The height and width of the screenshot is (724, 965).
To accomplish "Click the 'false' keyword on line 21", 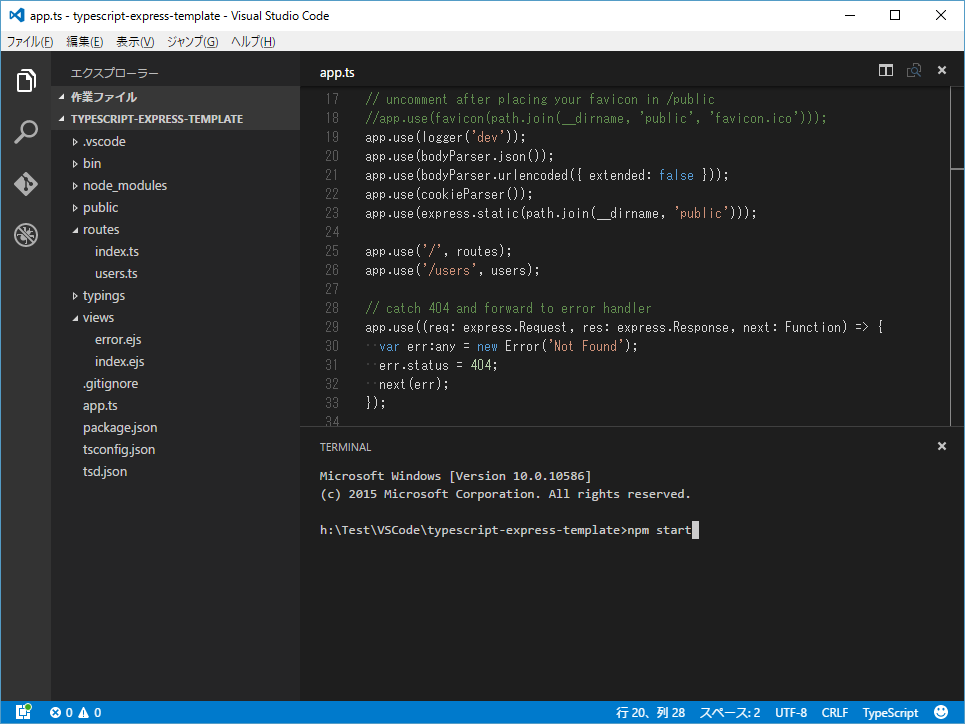I will (x=676, y=175).
